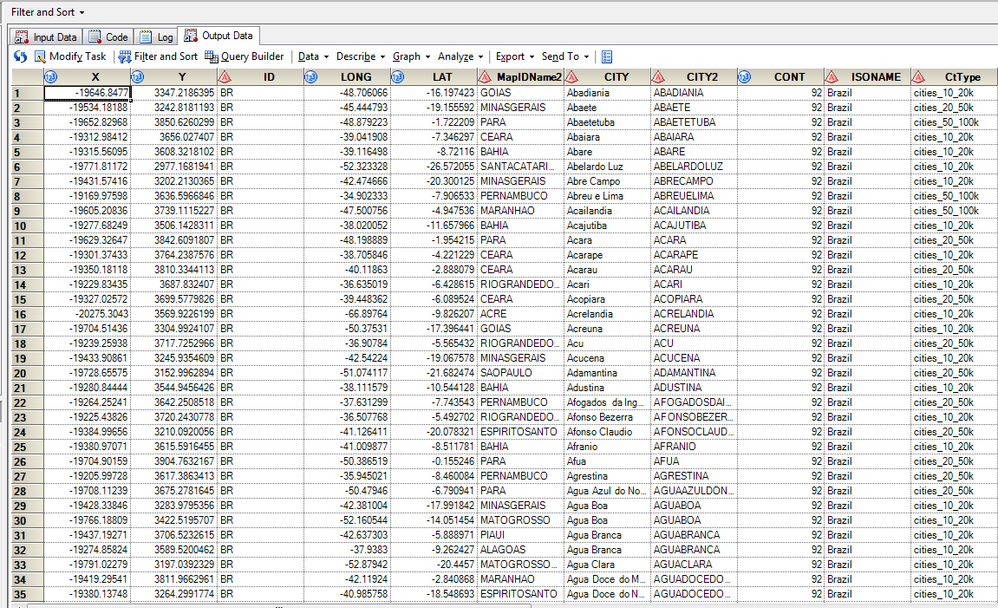Click the LAT cell -0.155246
998x608 pixels.
433,462
